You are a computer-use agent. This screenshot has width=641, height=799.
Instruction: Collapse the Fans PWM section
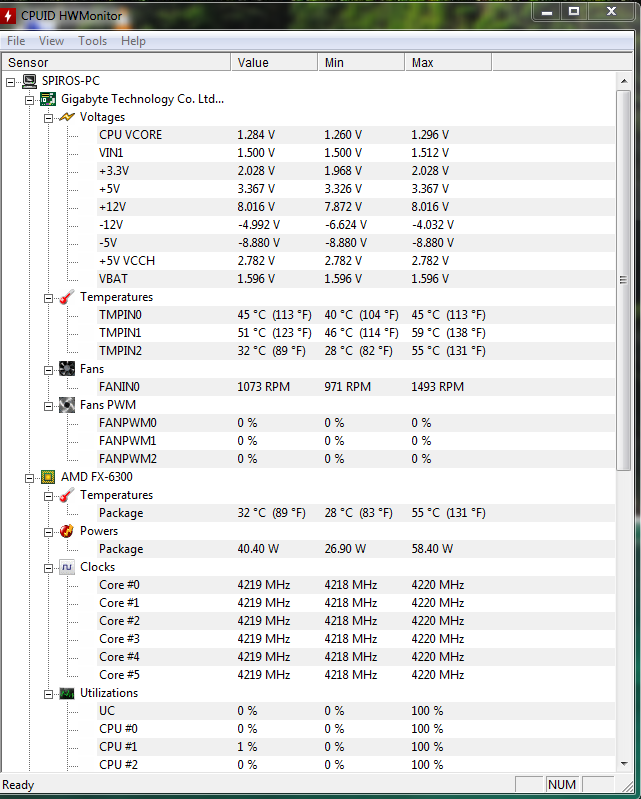[48, 406]
